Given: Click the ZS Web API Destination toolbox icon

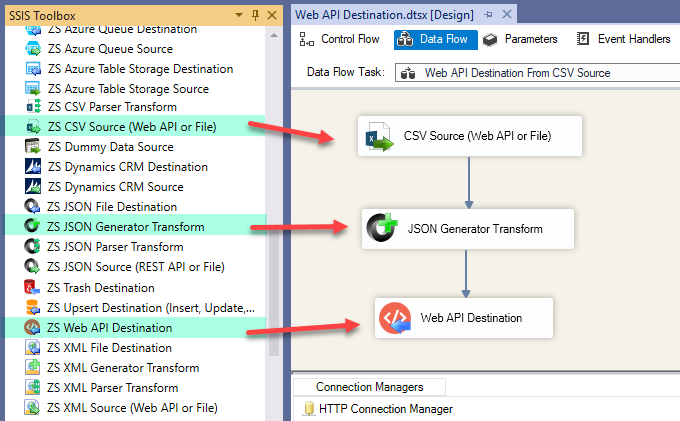Looking at the screenshot, I should click(32, 327).
